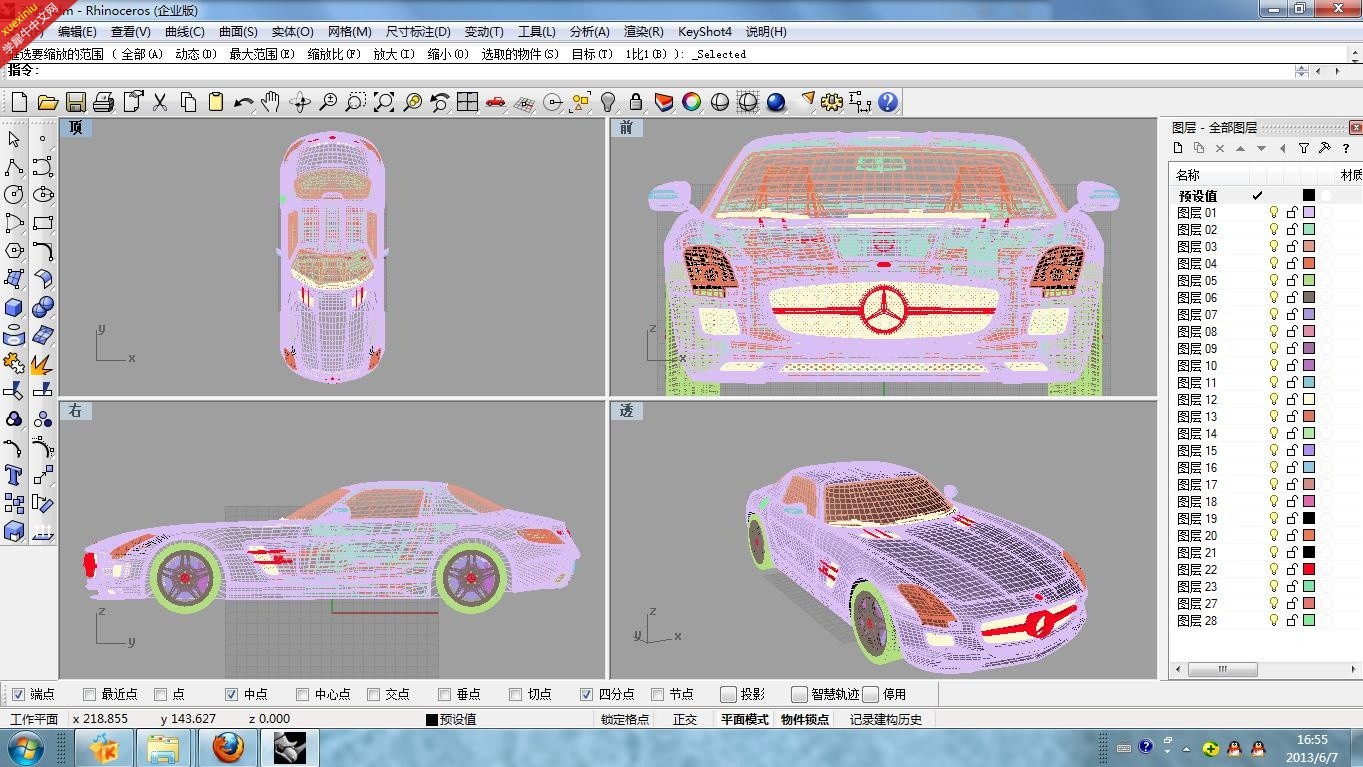Click the layers panel horizontal scrollbar
Image resolution: width=1363 pixels, height=767 pixels.
coord(1264,669)
